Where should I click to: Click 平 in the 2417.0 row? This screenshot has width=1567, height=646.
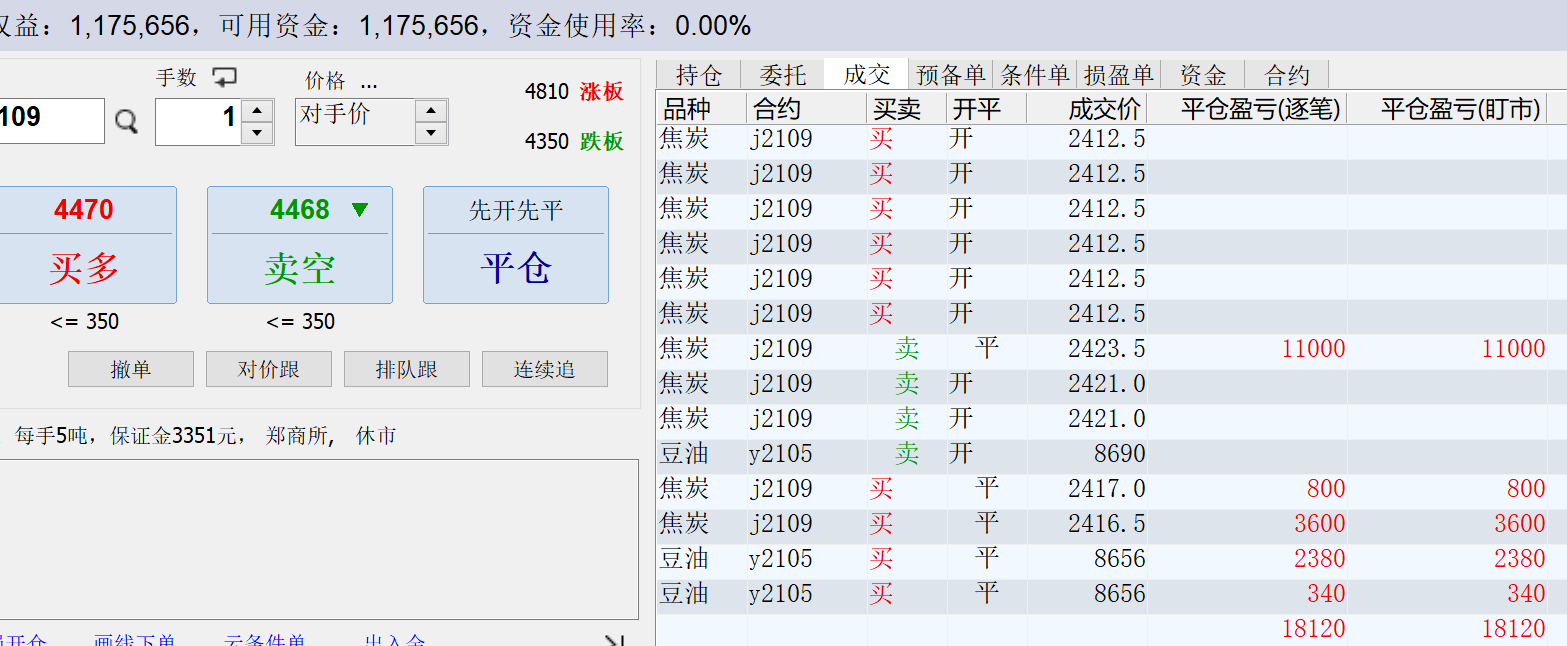pos(987,489)
